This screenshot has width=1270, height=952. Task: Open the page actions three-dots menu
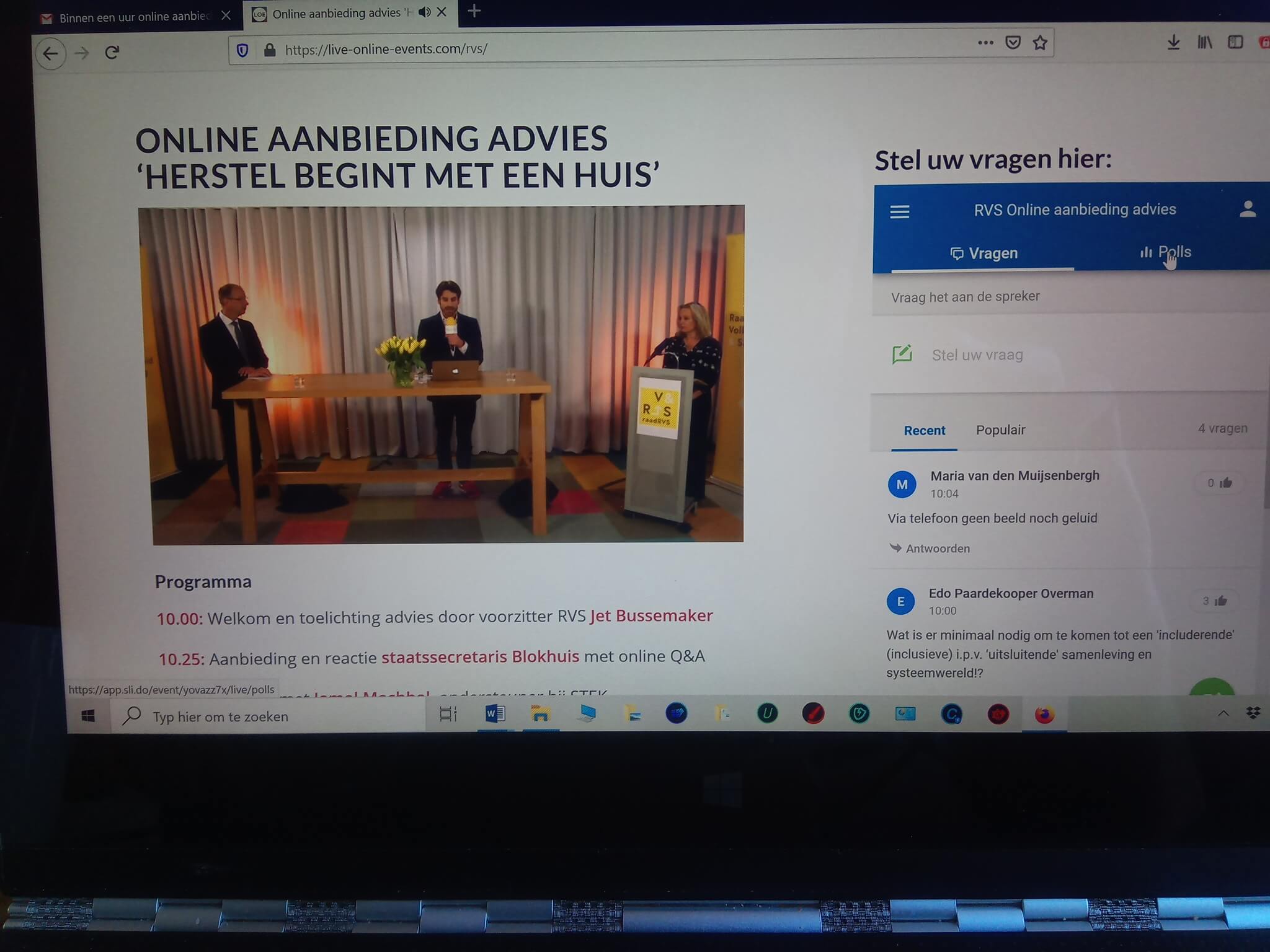985,43
